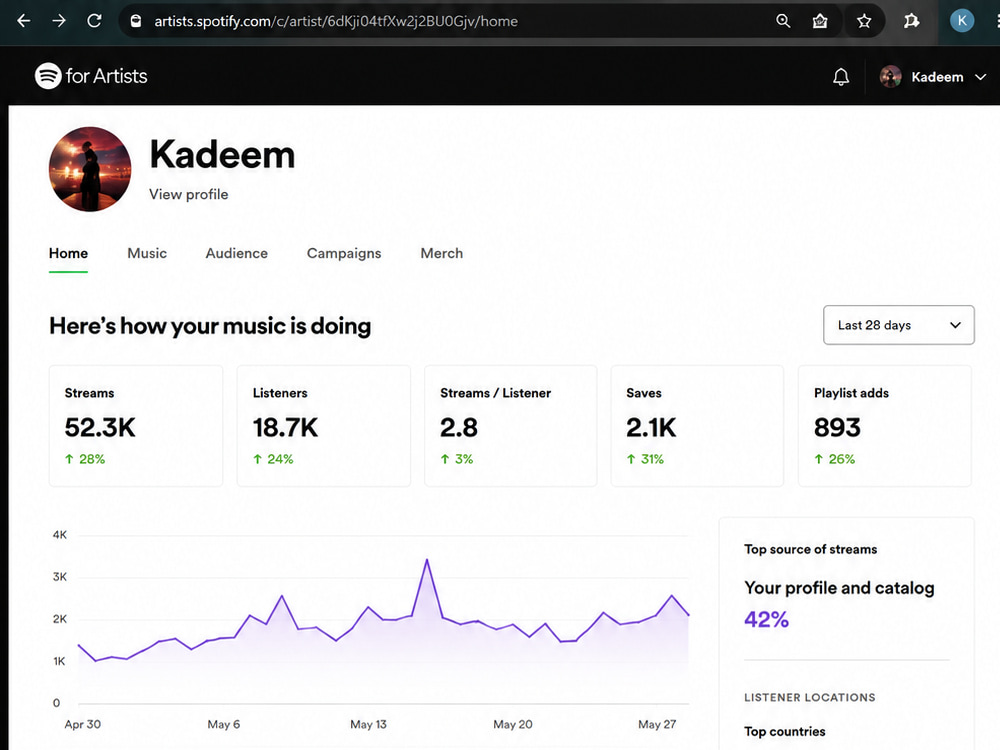This screenshot has height=750, width=1000.
Task: Click the May 6 axis label
Action: coord(223,724)
